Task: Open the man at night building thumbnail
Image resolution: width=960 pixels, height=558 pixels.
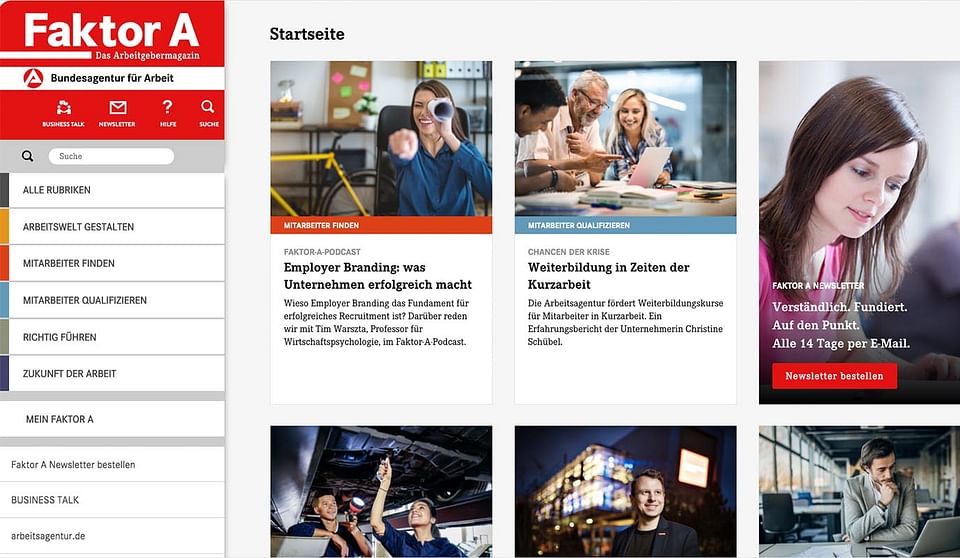Action: (x=625, y=491)
